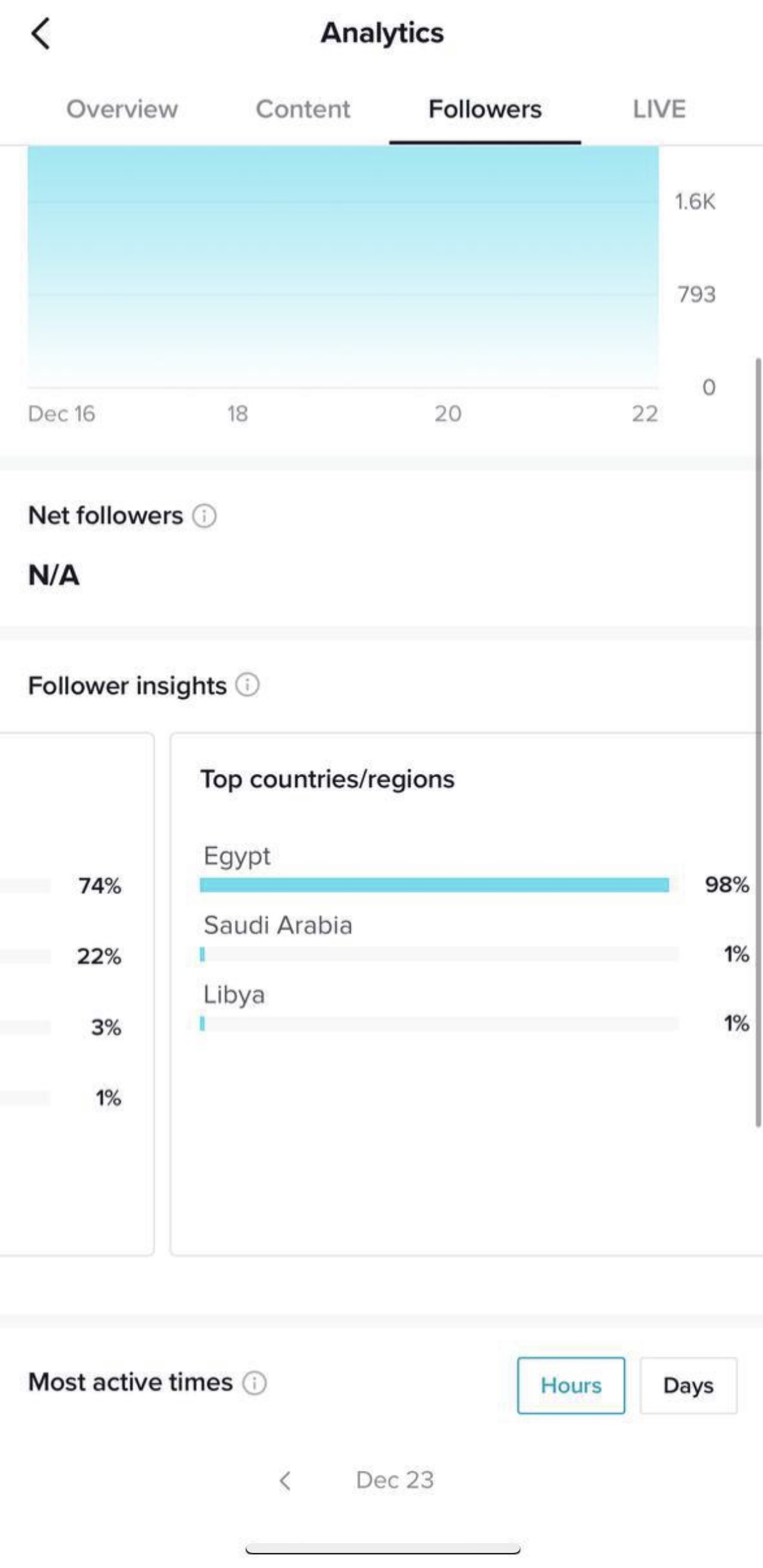Tap the 74% card on the left
Image resolution: width=763 pixels, height=1568 pixels.
[x=77, y=993]
